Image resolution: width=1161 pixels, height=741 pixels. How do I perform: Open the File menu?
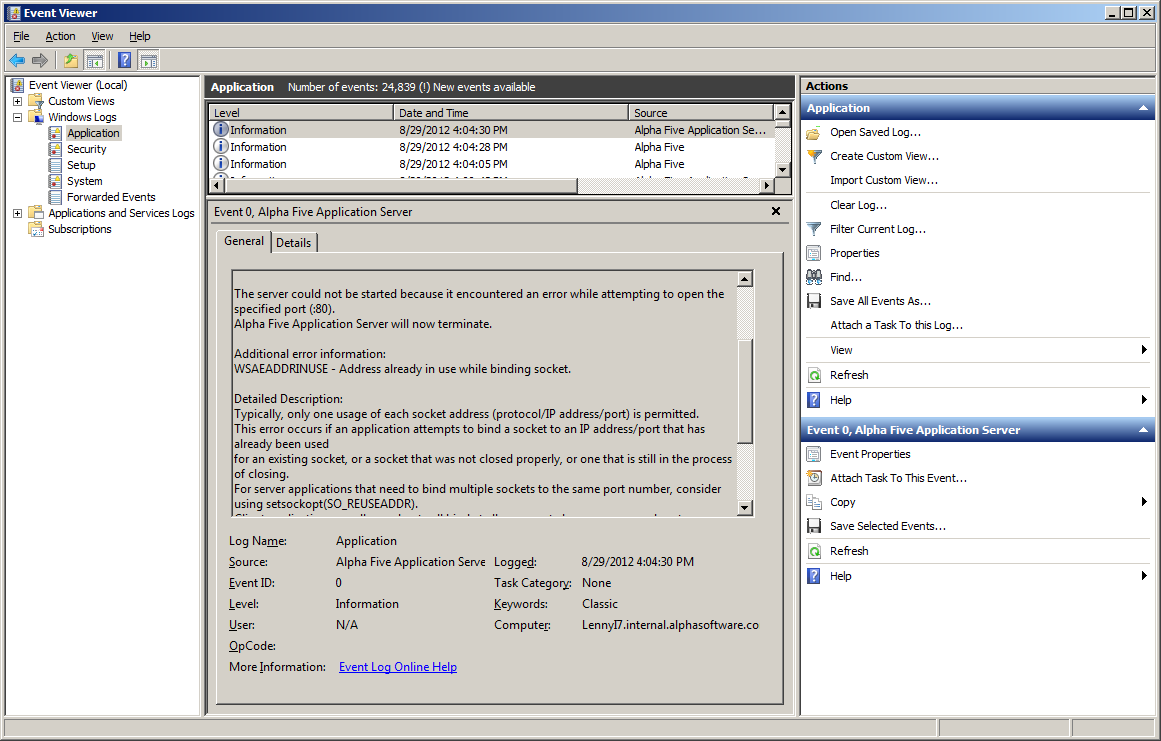[21, 36]
